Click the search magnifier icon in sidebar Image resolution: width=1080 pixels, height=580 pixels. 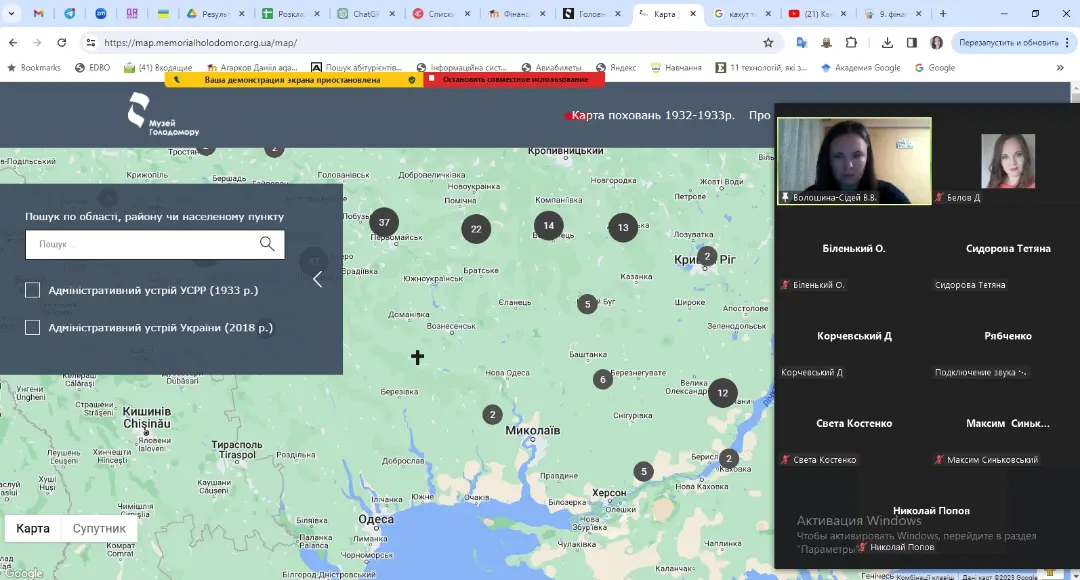[x=267, y=244]
